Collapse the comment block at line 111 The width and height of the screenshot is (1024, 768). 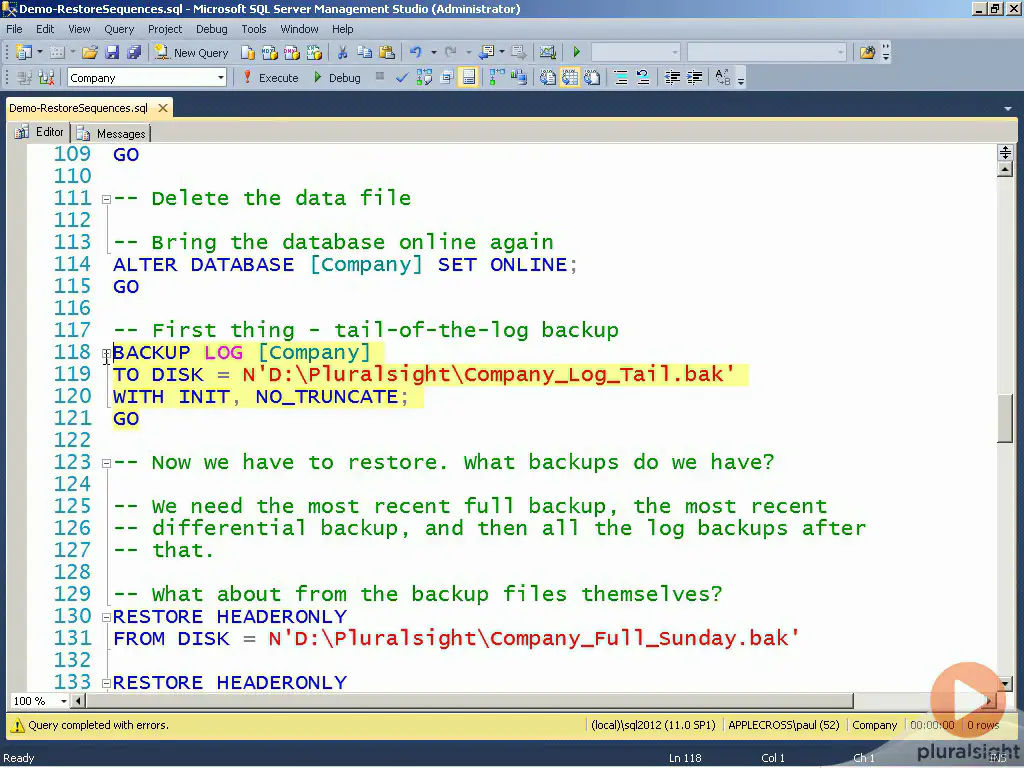(x=106, y=199)
